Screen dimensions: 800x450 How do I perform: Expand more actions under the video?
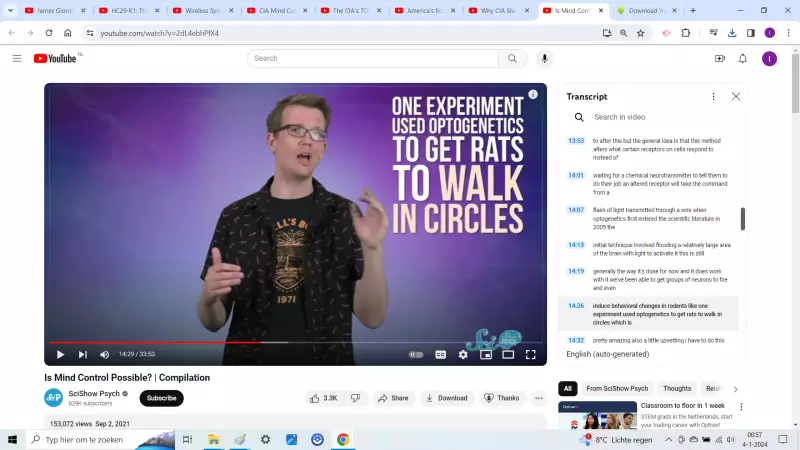pos(539,398)
